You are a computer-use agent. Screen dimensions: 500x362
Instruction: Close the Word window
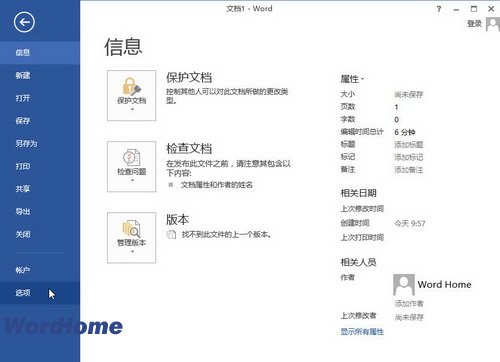coord(491,9)
